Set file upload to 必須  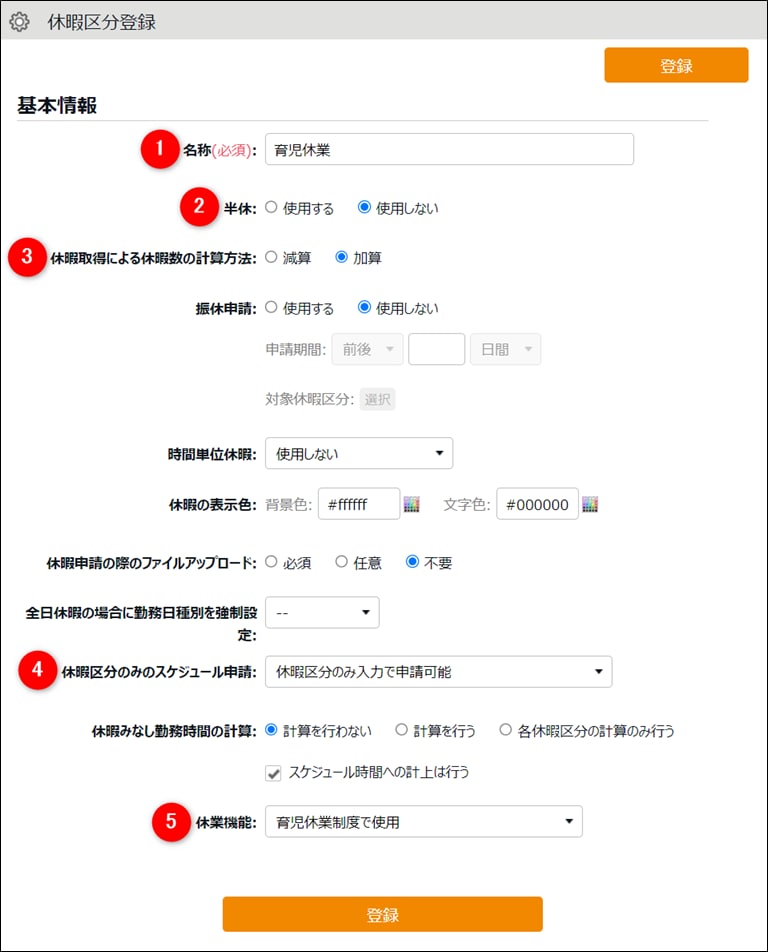(271, 563)
